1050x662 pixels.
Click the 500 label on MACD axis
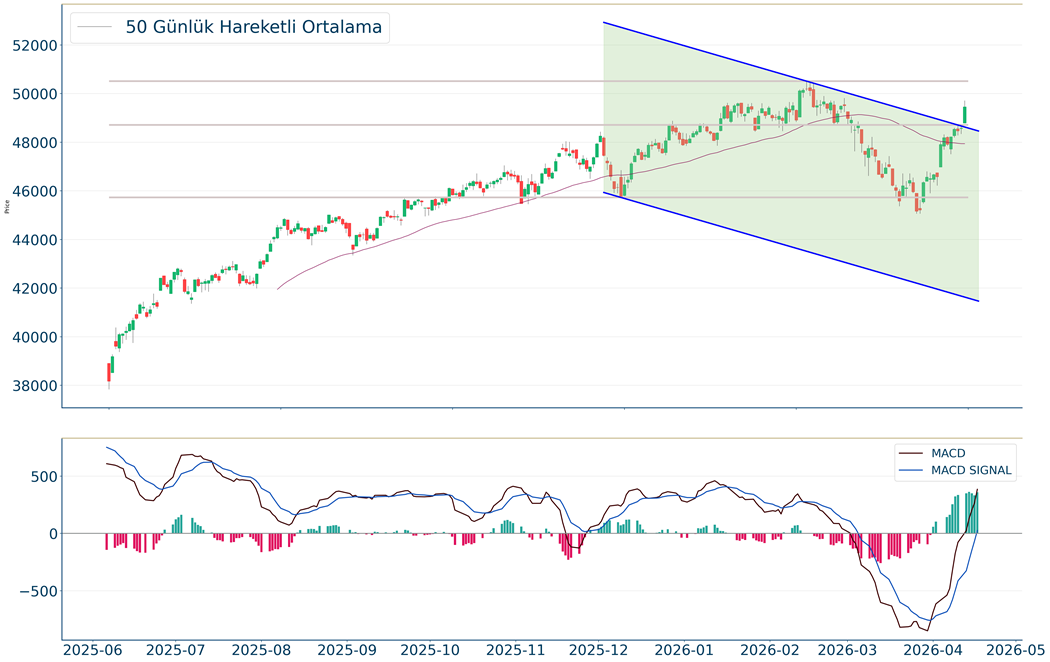coord(38,477)
